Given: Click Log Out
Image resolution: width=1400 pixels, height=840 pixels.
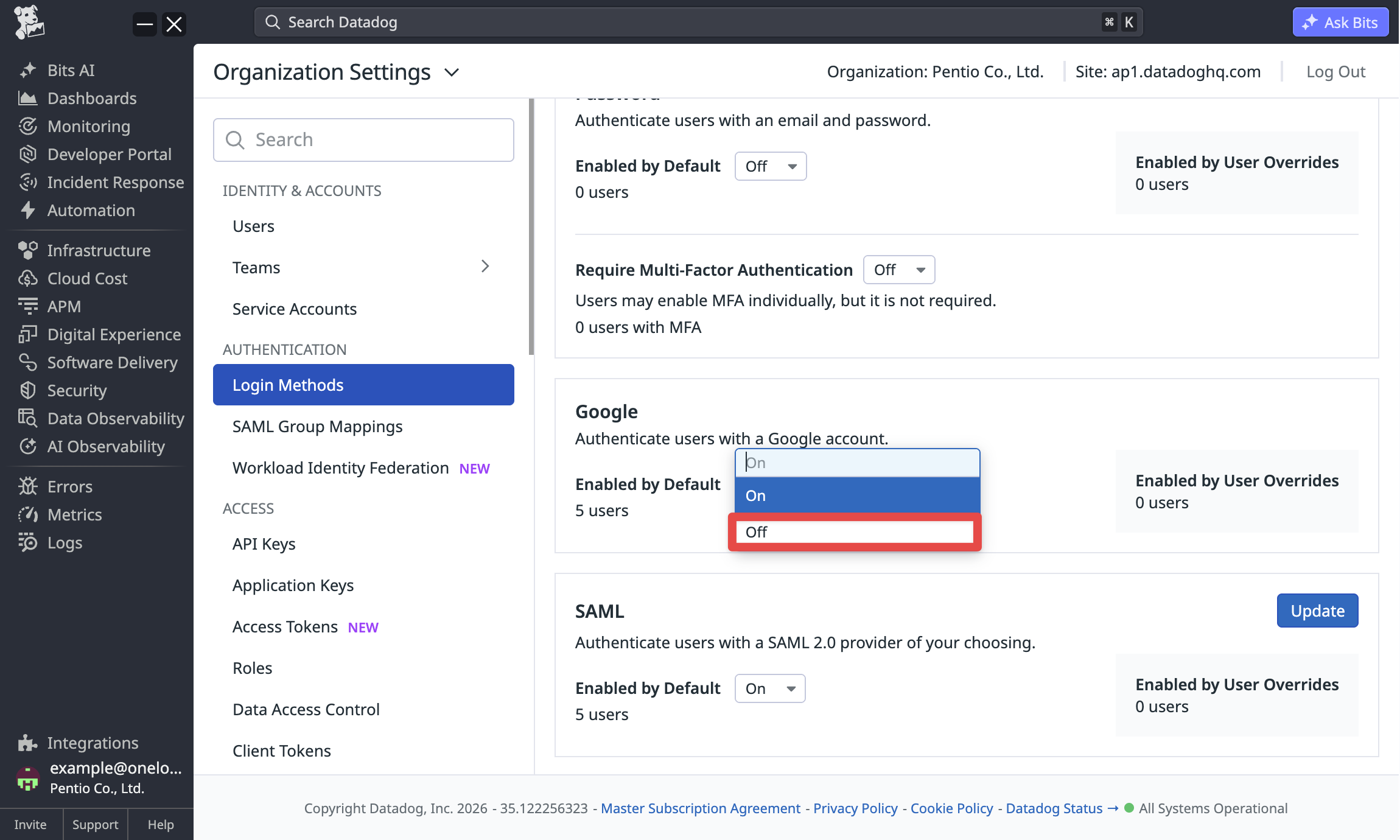Looking at the screenshot, I should [x=1335, y=72].
